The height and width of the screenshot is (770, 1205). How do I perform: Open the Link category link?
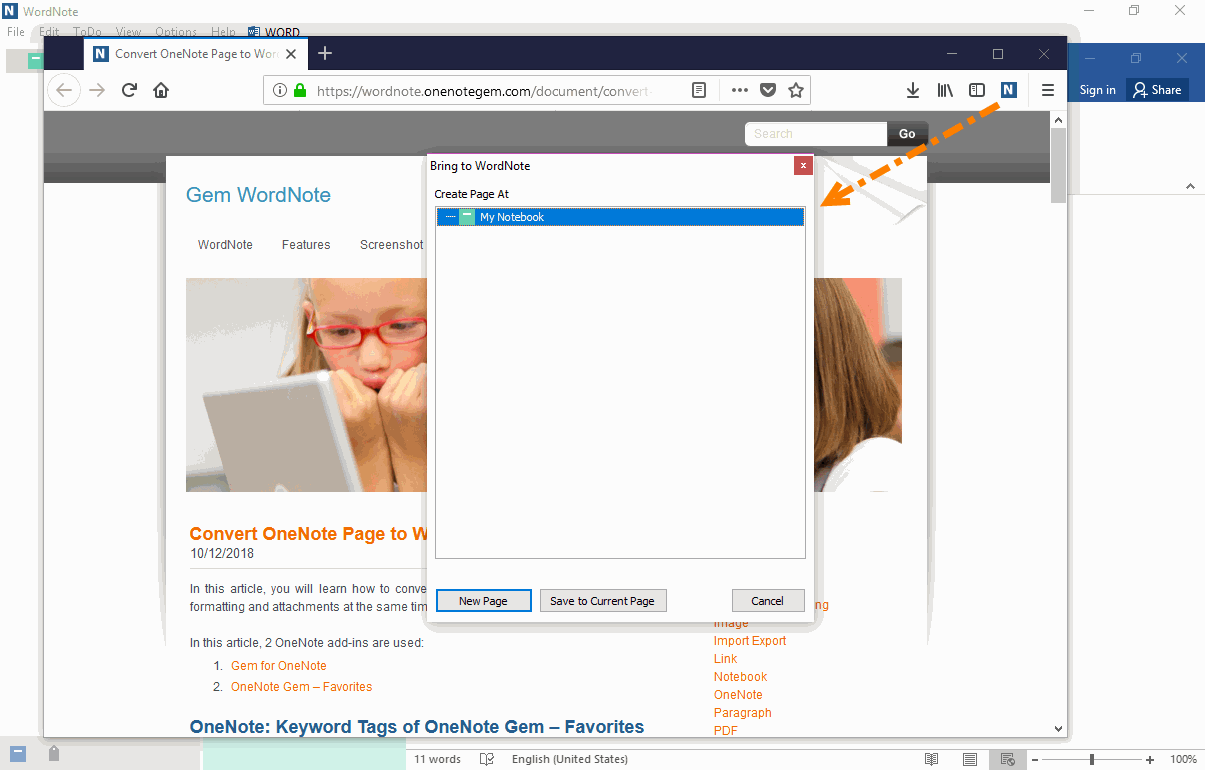pos(725,659)
